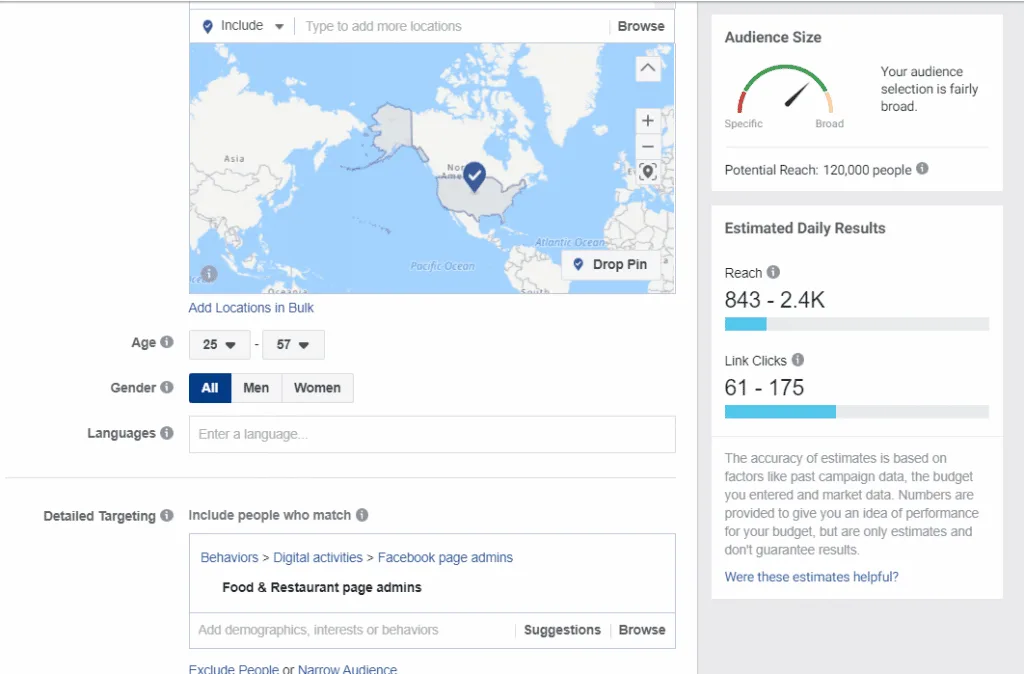Click Food & Restaurant page admins entry
This screenshot has width=1024, height=674.
[322, 587]
